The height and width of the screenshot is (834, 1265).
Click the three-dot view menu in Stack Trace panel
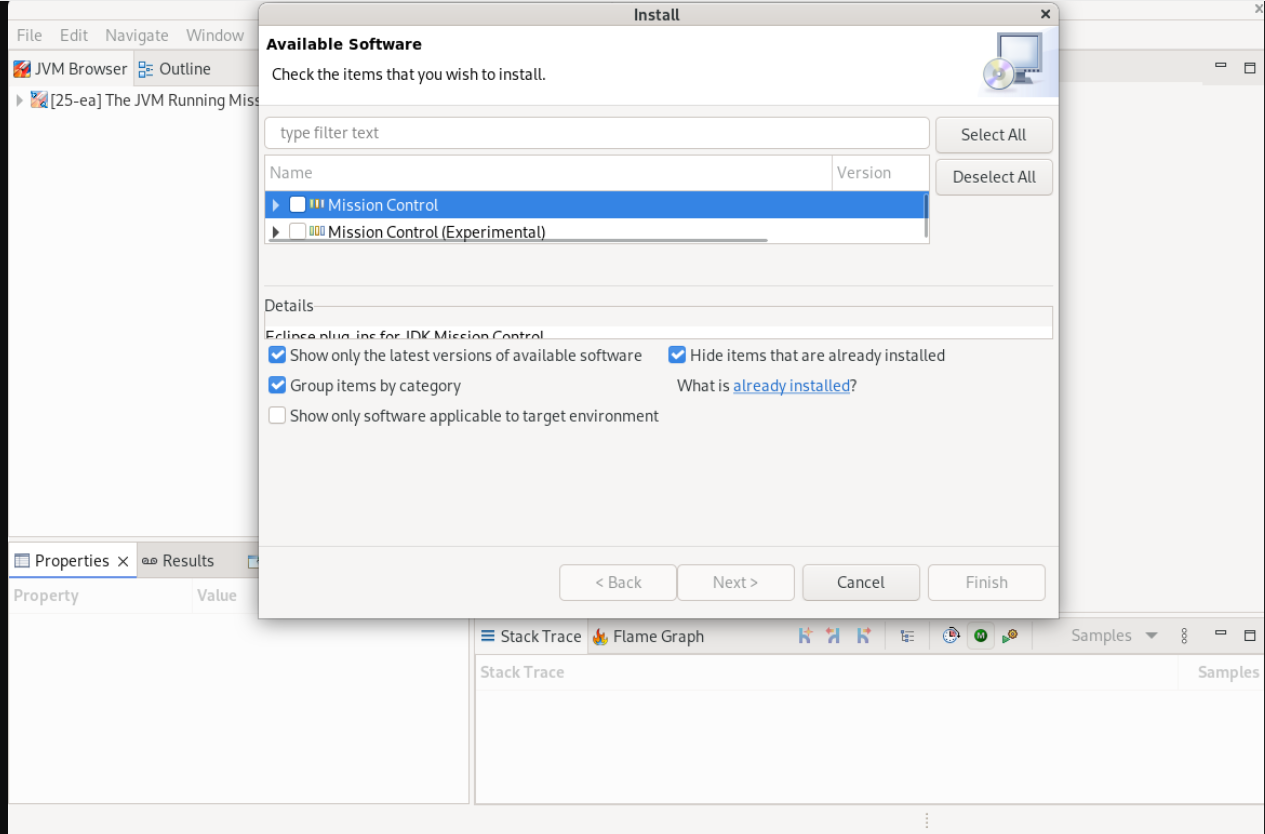click(x=1184, y=636)
